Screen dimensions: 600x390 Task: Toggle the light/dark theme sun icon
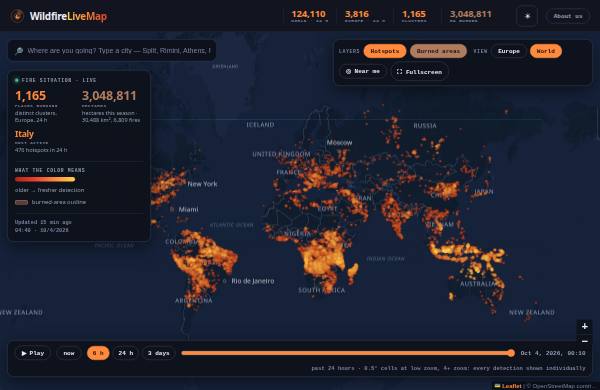(x=527, y=16)
